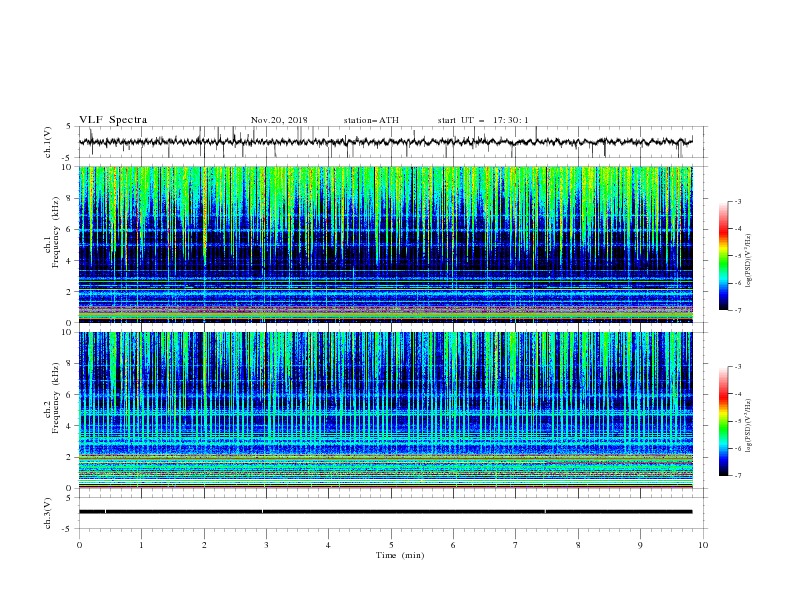Click time axis tick label "6"

pyautogui.click(x=453, y=545)
